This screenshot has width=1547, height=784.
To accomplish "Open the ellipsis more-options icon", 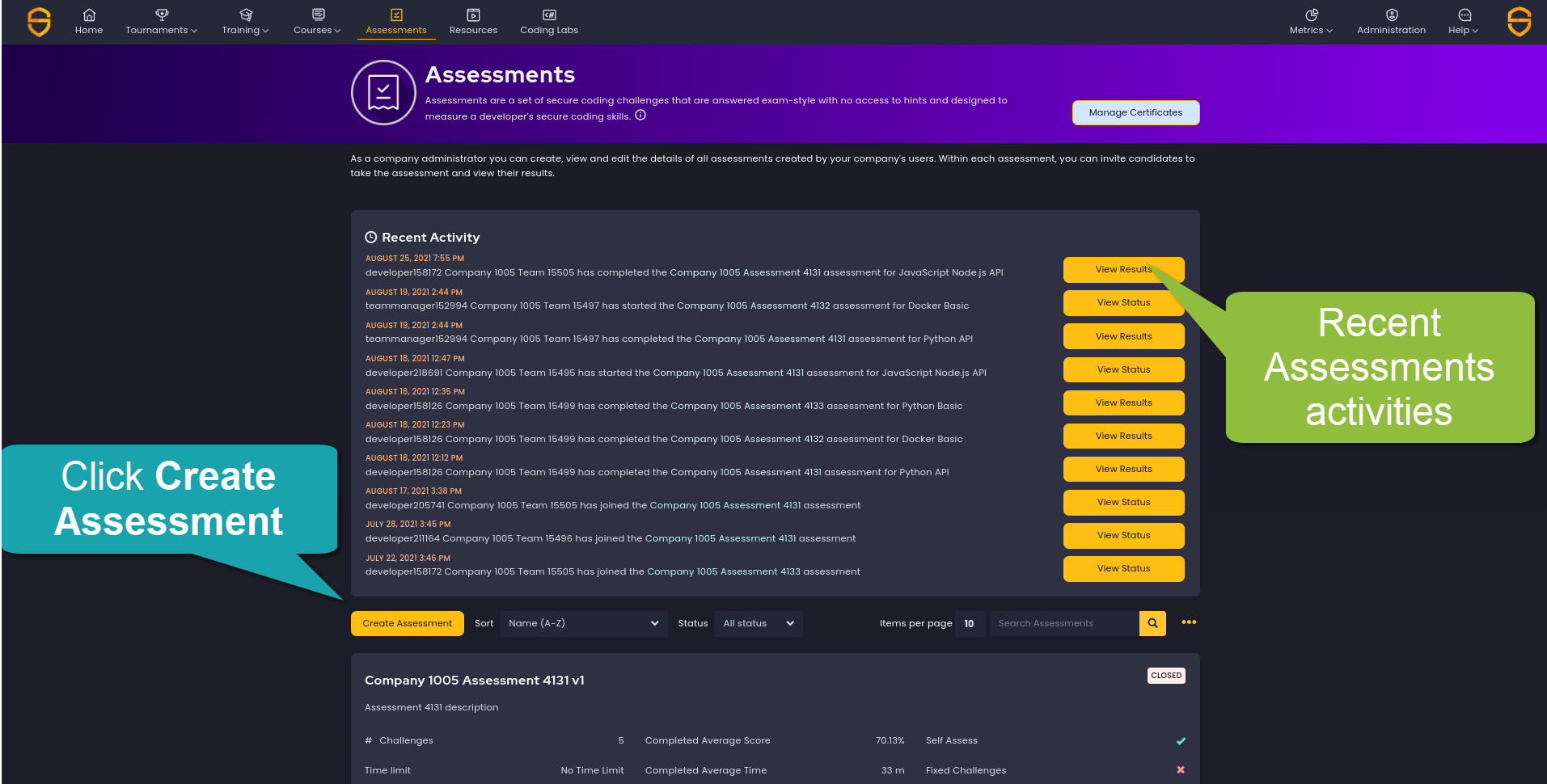I will click(1188, 622).
